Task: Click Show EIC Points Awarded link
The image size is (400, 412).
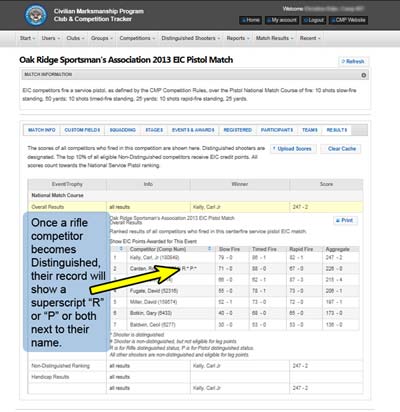Action: point(153,241)
